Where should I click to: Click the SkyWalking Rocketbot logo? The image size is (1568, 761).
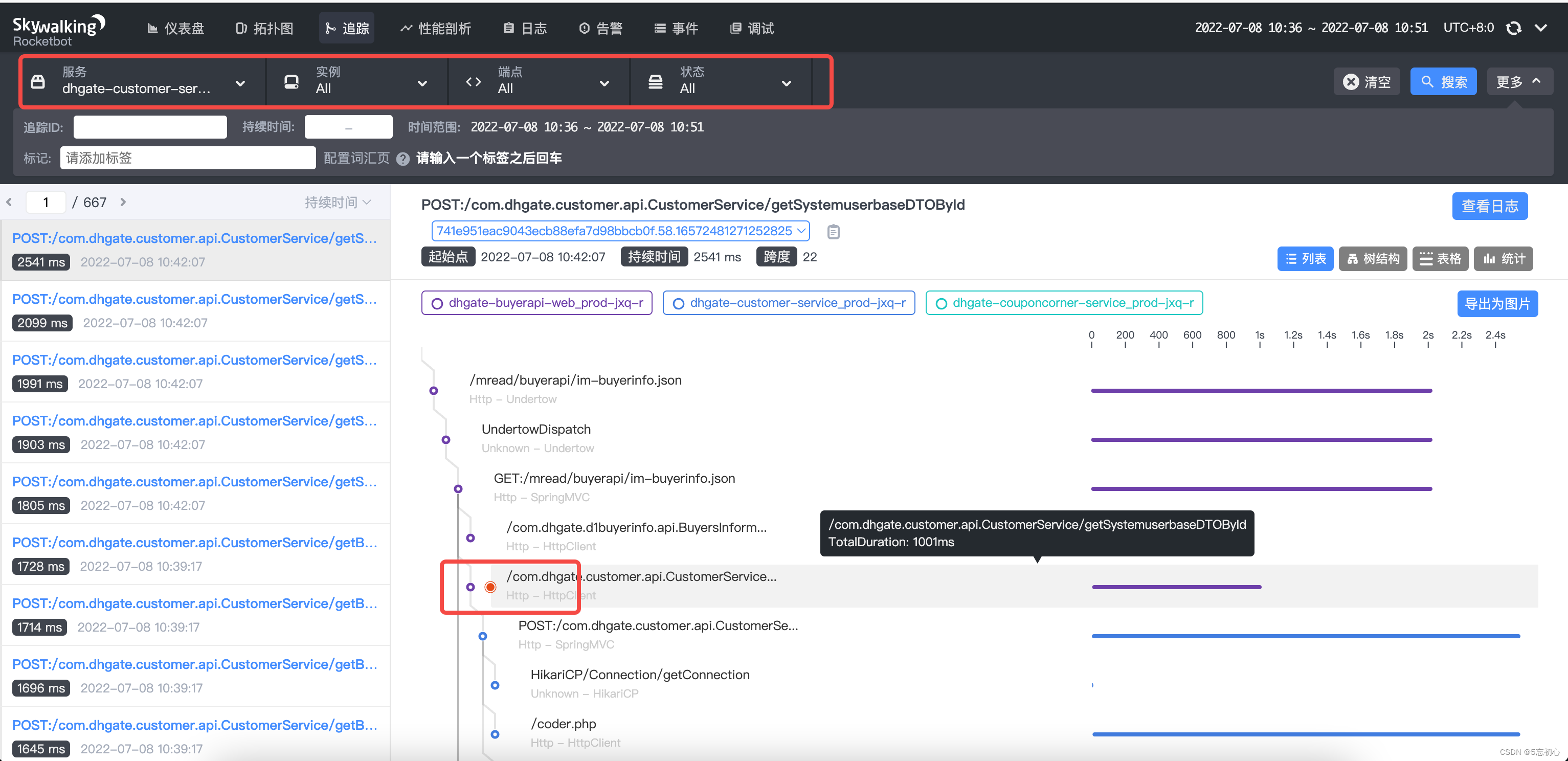59,31
